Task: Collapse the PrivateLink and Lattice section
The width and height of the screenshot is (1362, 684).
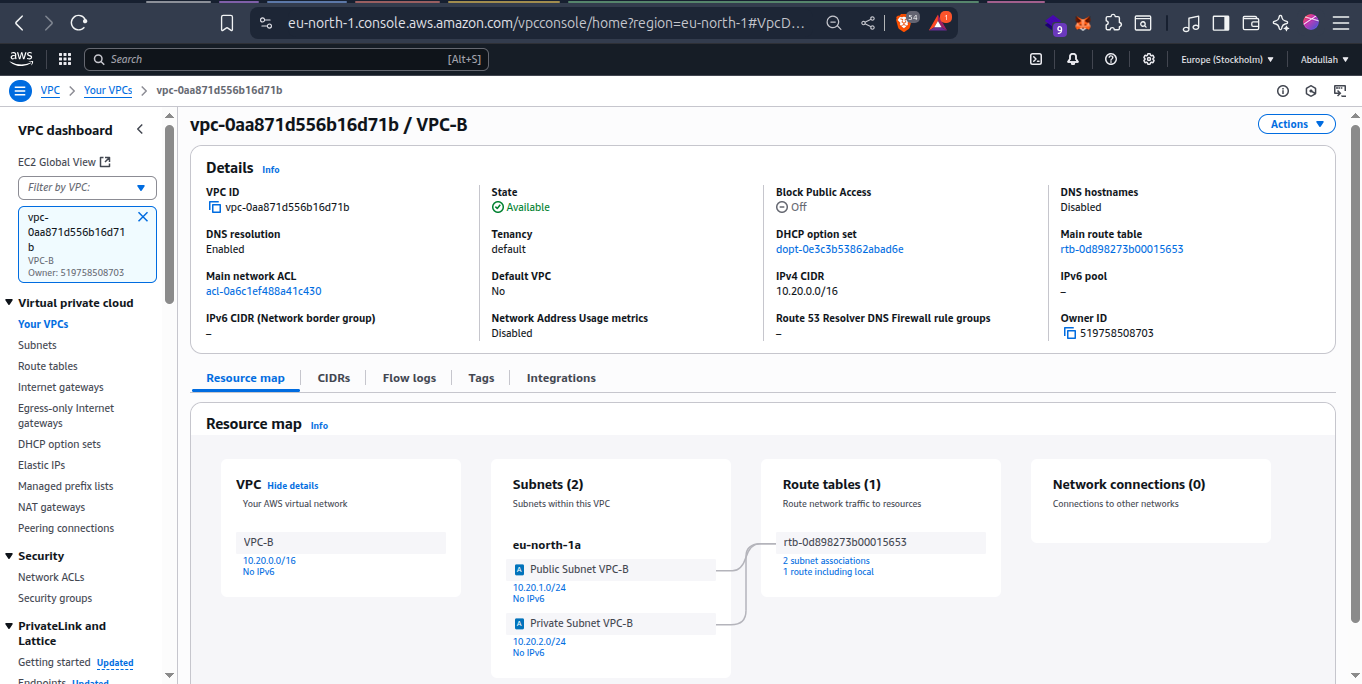Action: click(x=9, y=626)
